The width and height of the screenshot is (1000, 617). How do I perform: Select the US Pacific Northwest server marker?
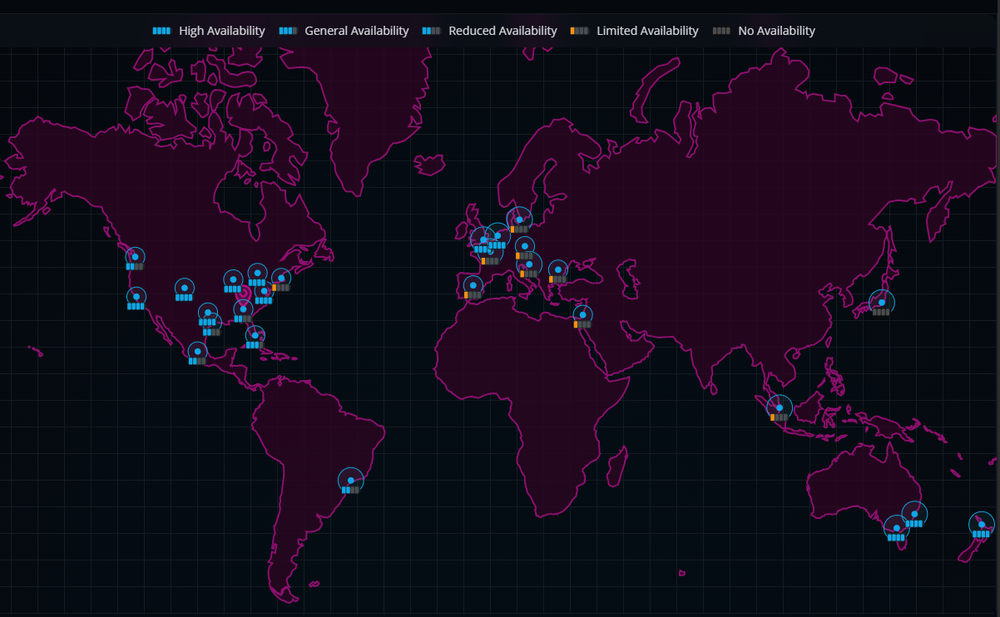point(135,257)
